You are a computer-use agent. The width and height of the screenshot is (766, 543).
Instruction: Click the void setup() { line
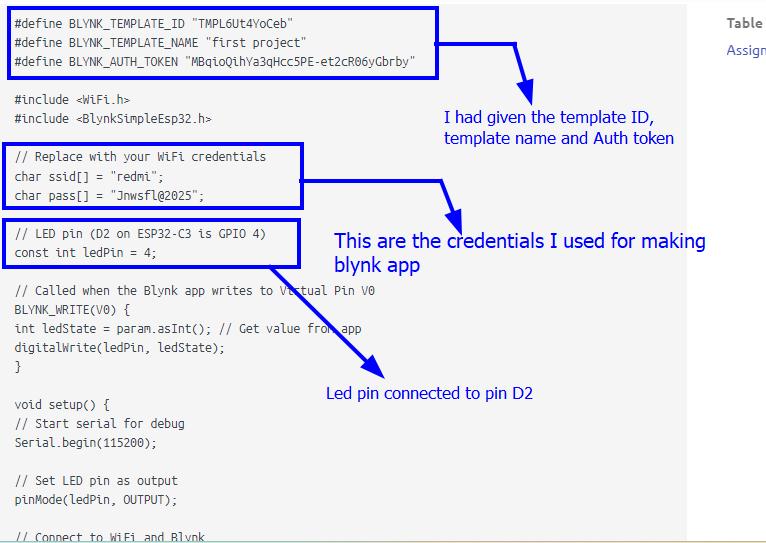[62, 405]
